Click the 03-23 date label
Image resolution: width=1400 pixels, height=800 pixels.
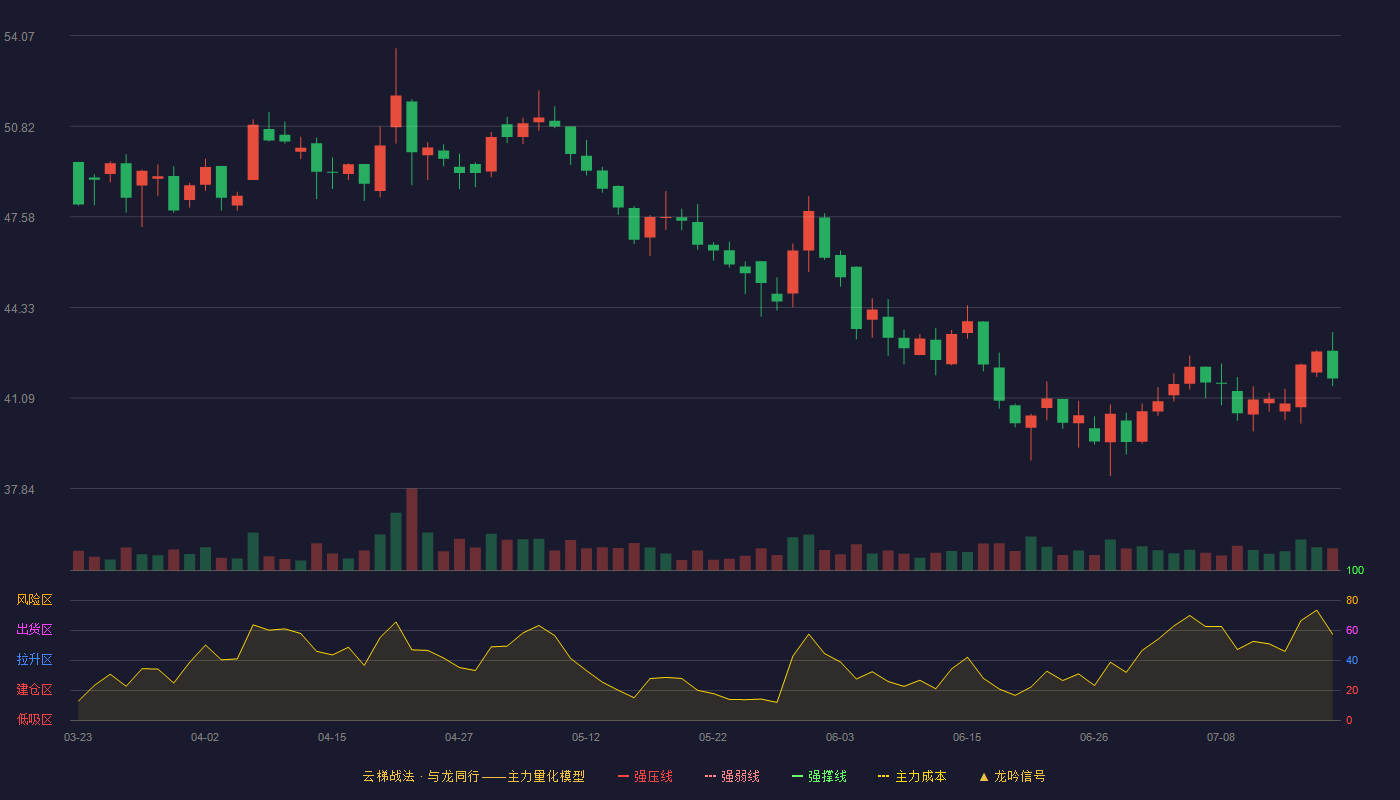click(x=78, y=737)
